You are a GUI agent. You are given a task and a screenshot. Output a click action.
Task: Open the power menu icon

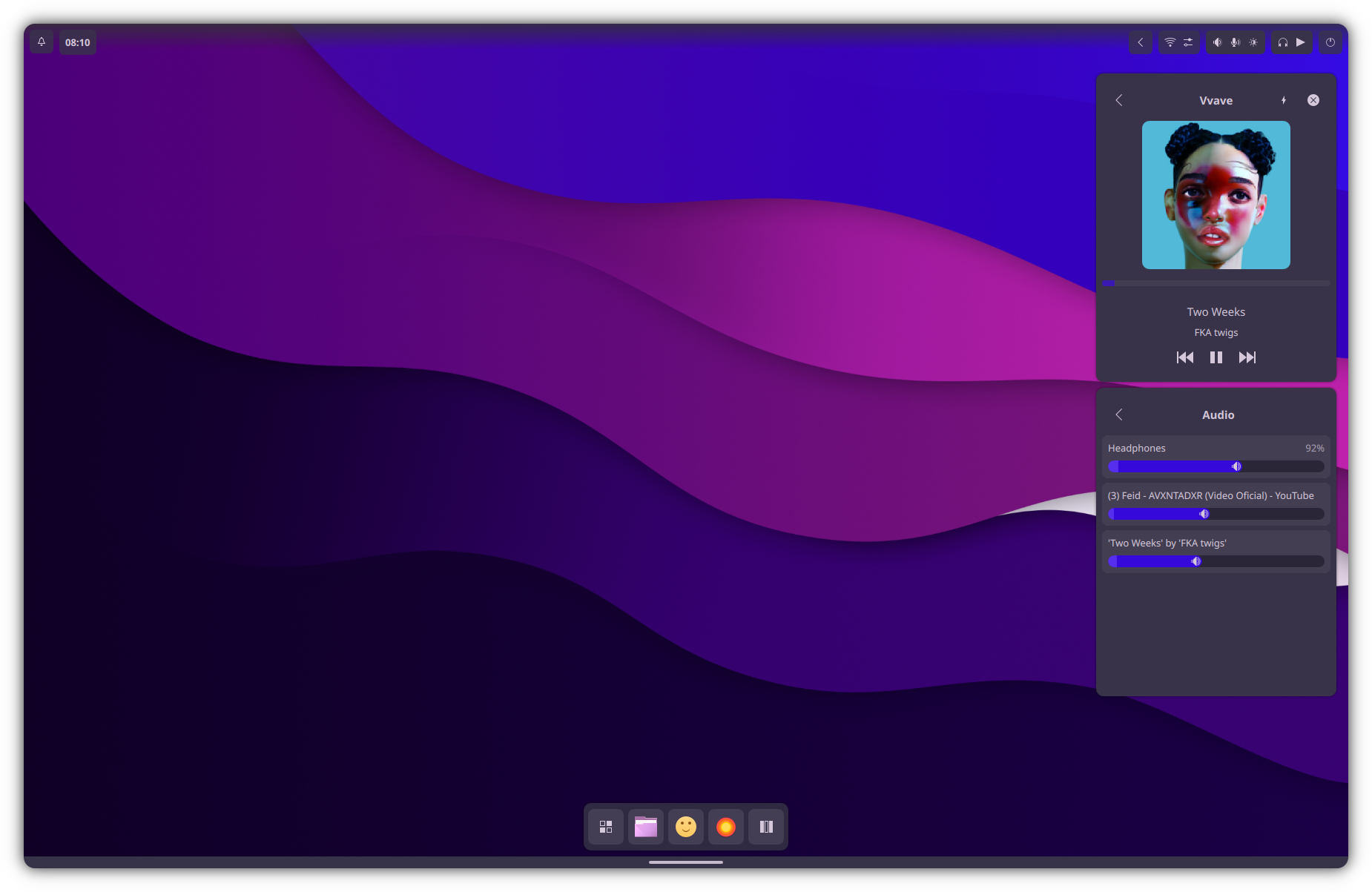point(1330,42)
